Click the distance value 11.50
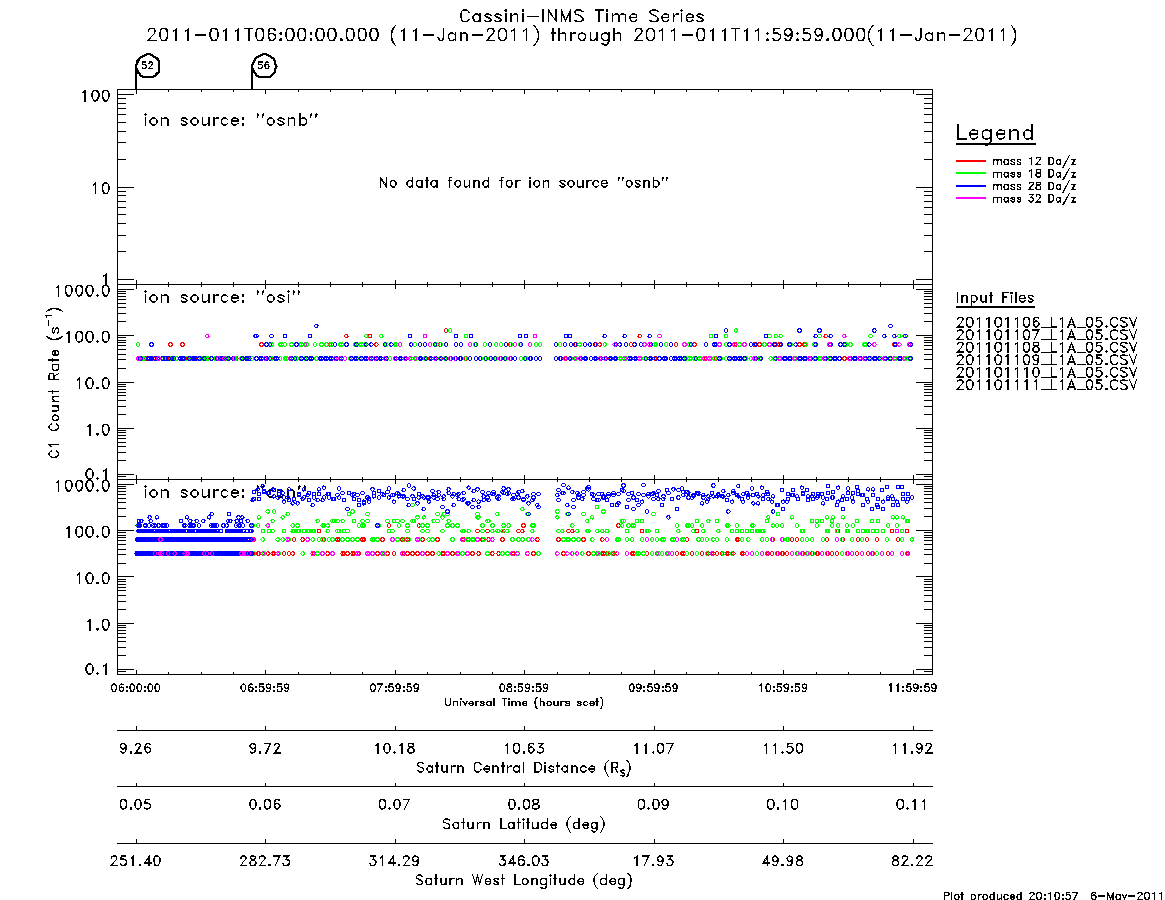Image resolution: width=1165 pixels, height=900 pixels. point(783,748)
